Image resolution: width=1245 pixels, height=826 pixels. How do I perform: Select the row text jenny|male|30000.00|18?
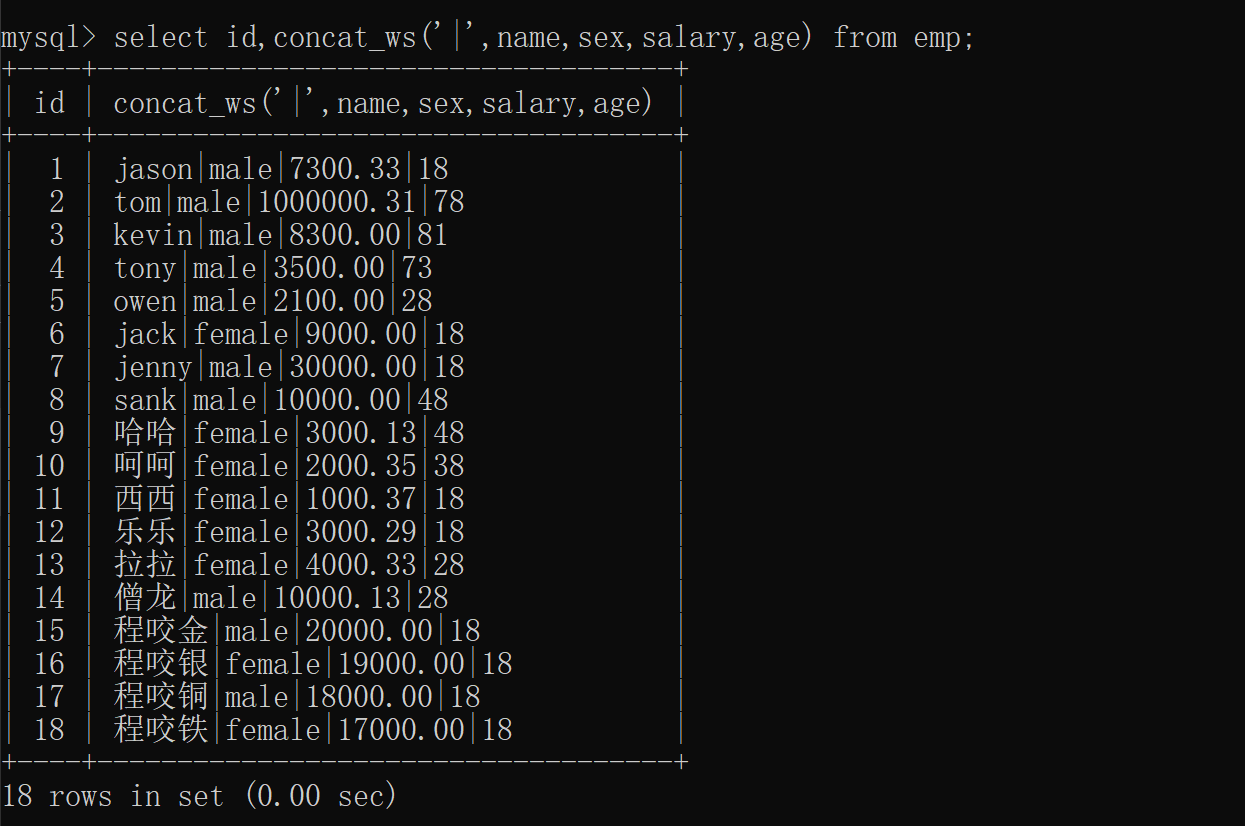289,367
